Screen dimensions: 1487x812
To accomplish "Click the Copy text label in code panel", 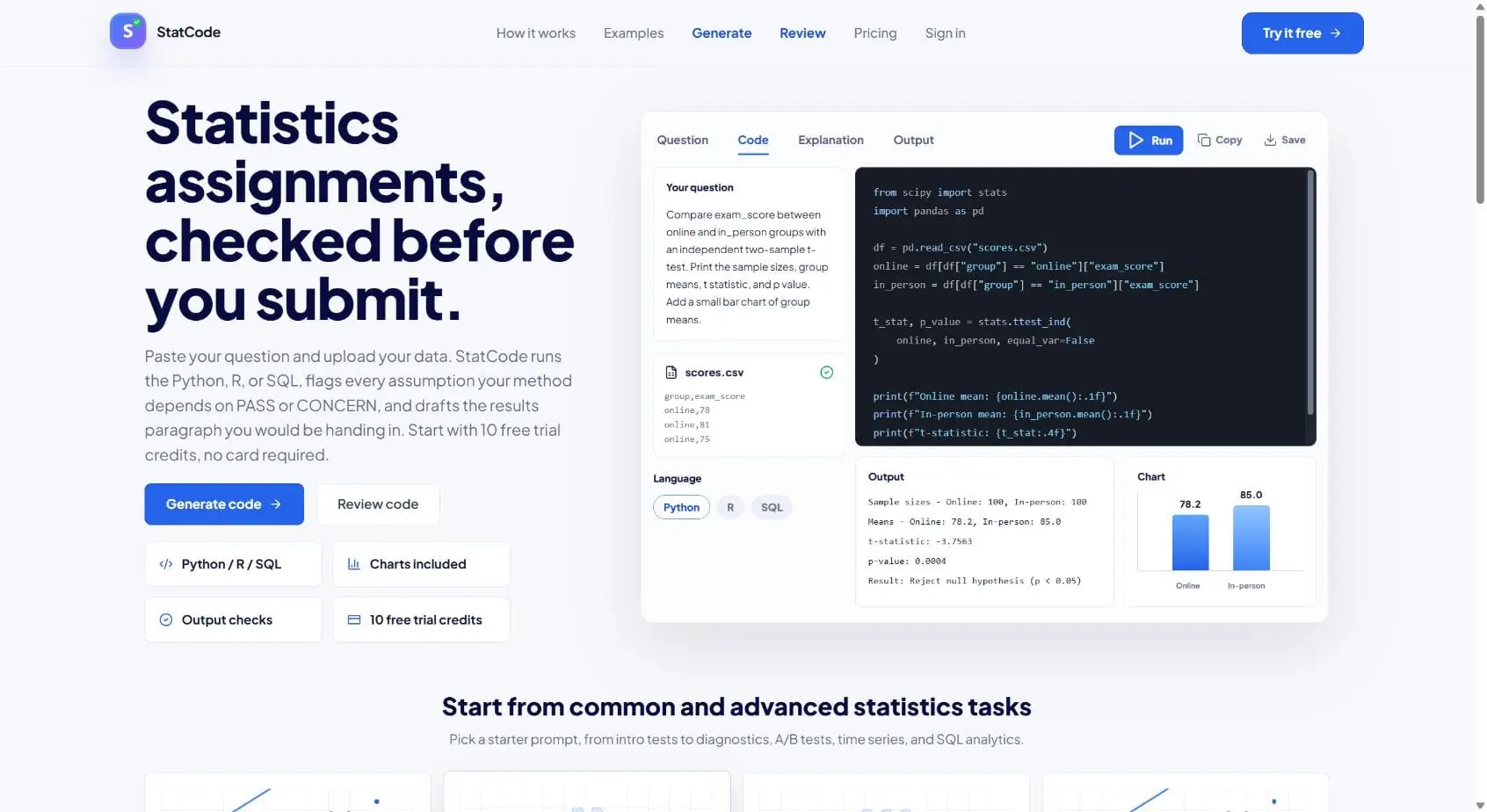I will point(1229,141).
